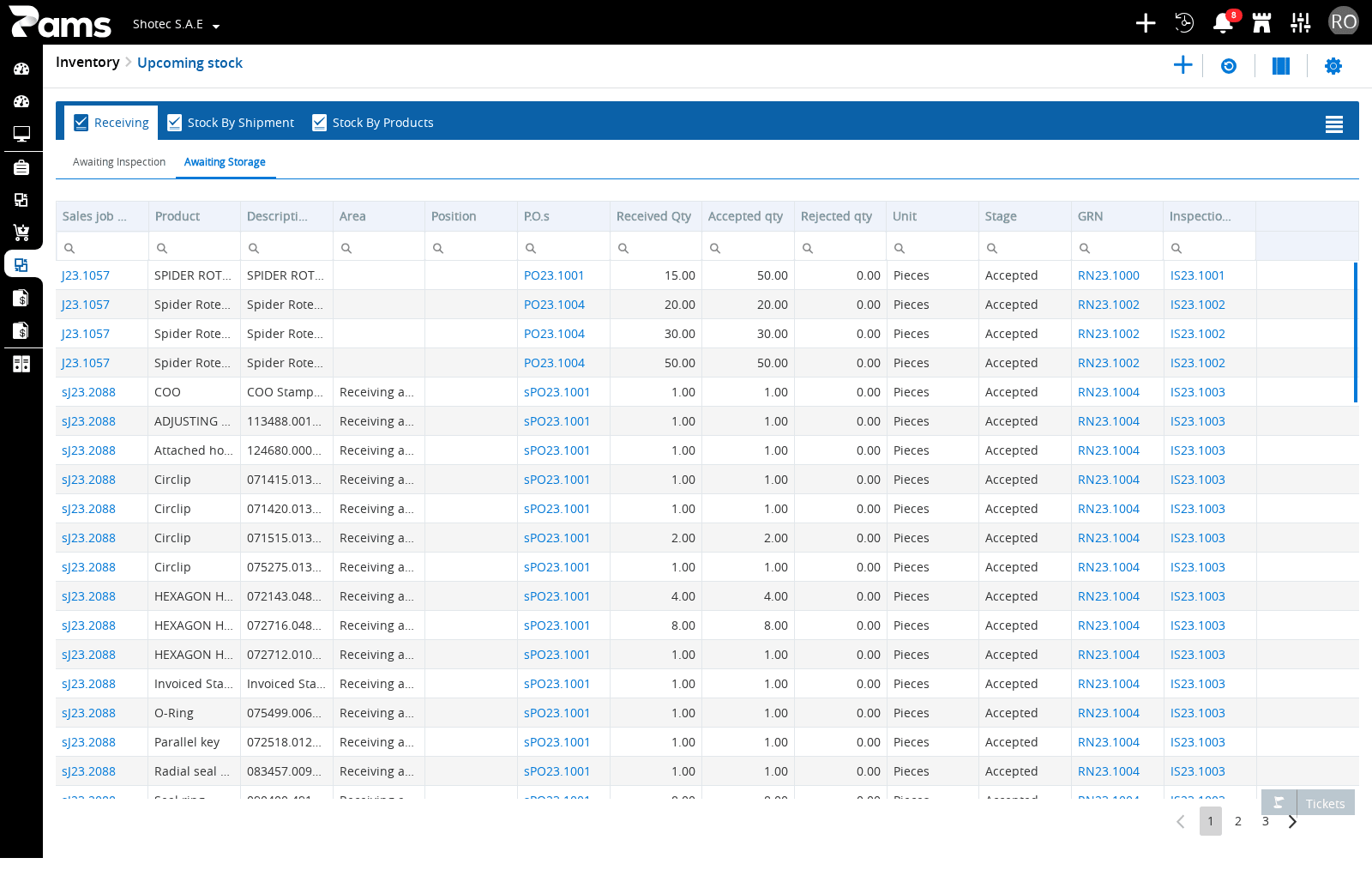Sort by Stage column header
This screenshot has width=1372, height=870.
(1025, 216)
